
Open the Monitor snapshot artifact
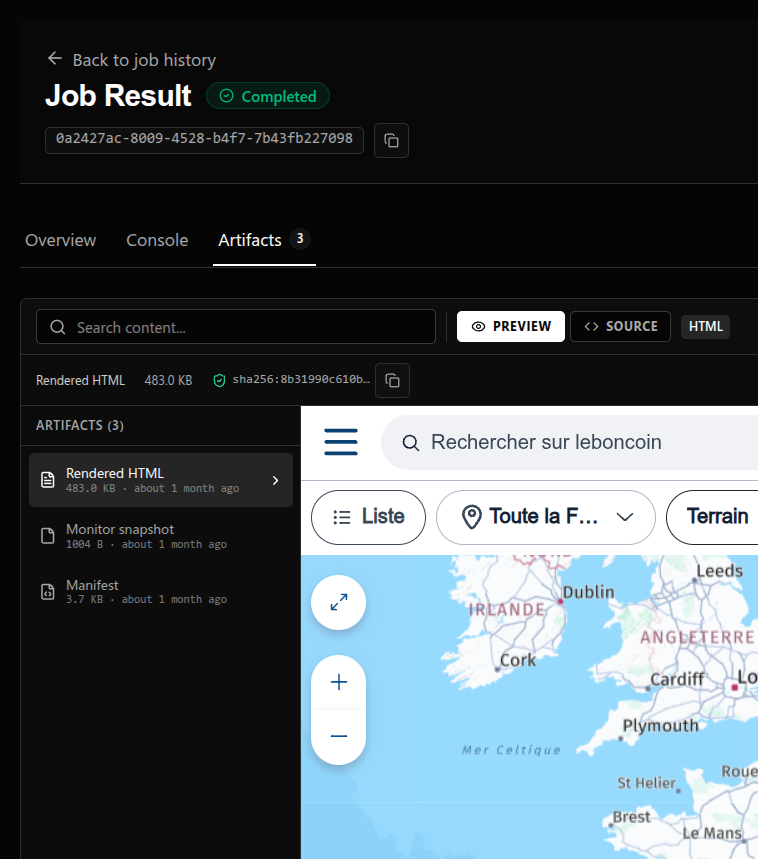[161, 536]
